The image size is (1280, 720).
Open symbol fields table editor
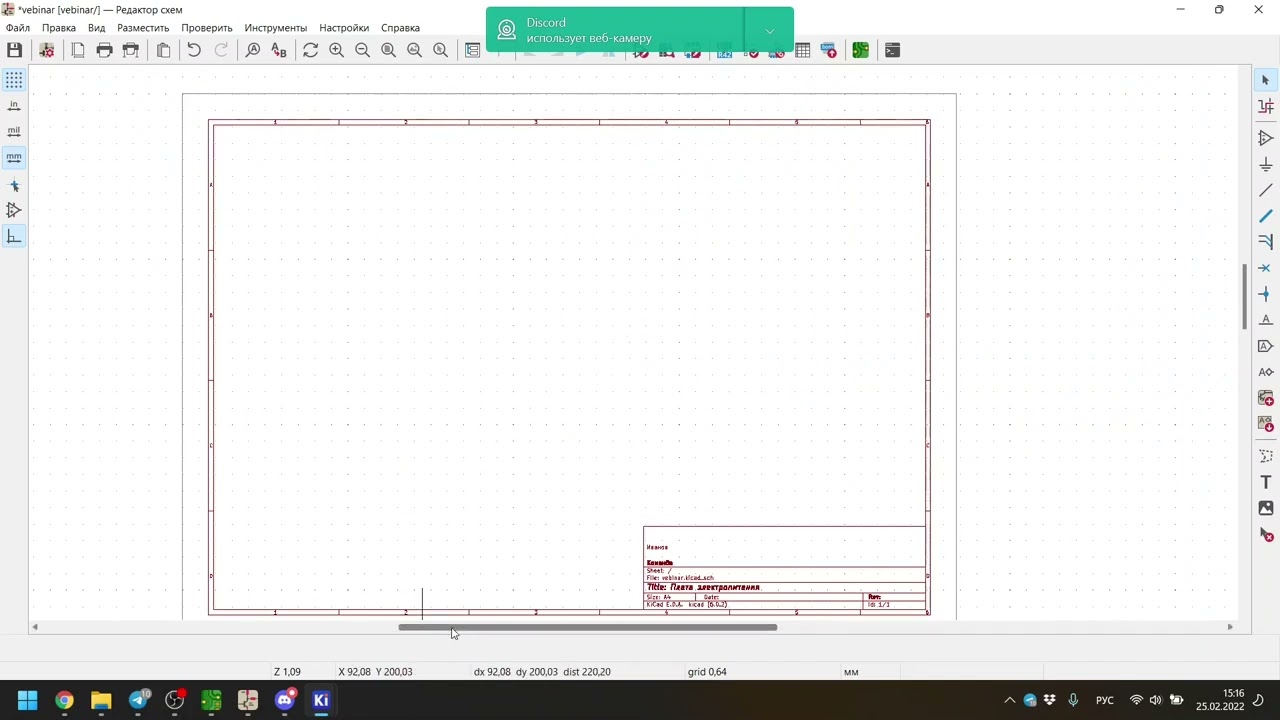pyautogui.click(x=802, y=50)
